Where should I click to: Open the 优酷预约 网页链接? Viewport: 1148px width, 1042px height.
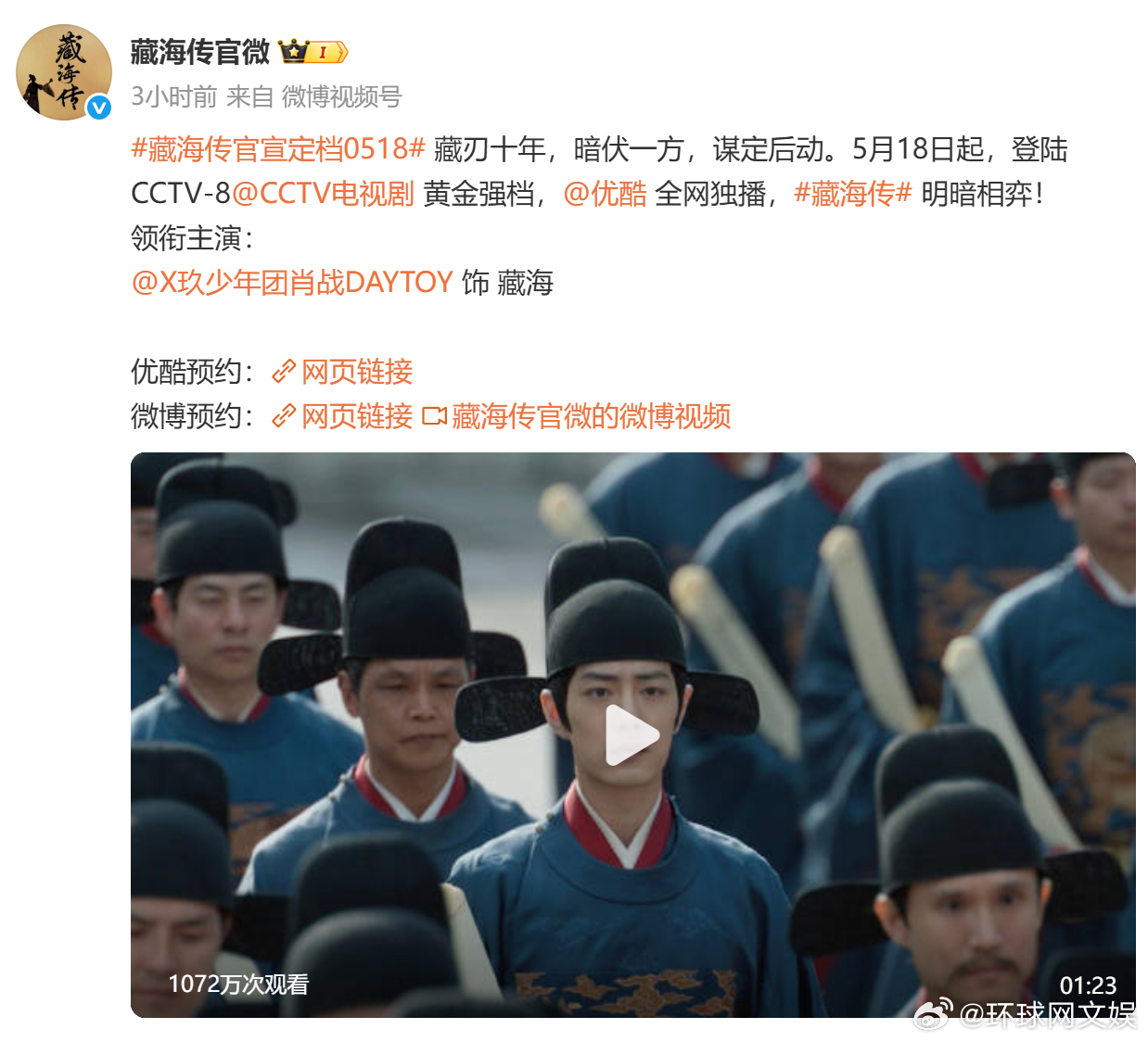pyautogui.click(x=357, y=372)
